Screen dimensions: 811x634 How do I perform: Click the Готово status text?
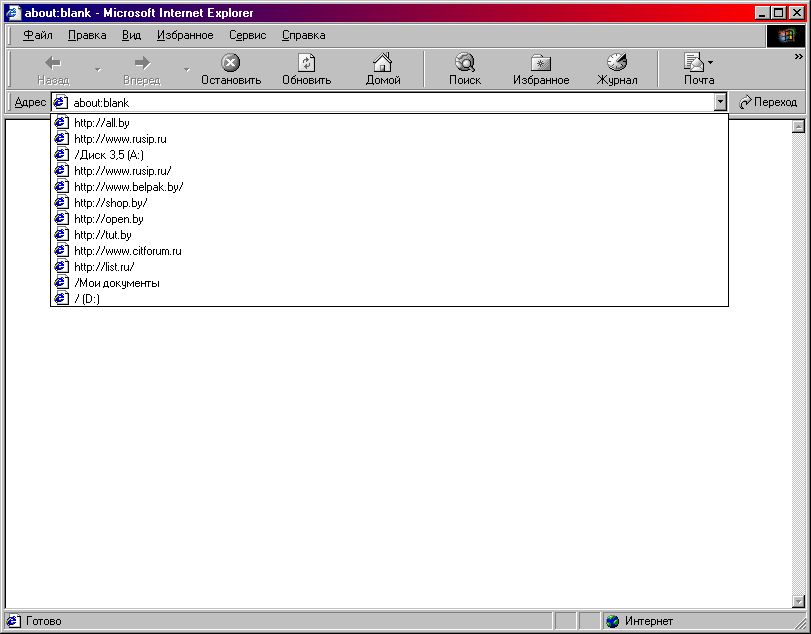(x=43, y=621)
